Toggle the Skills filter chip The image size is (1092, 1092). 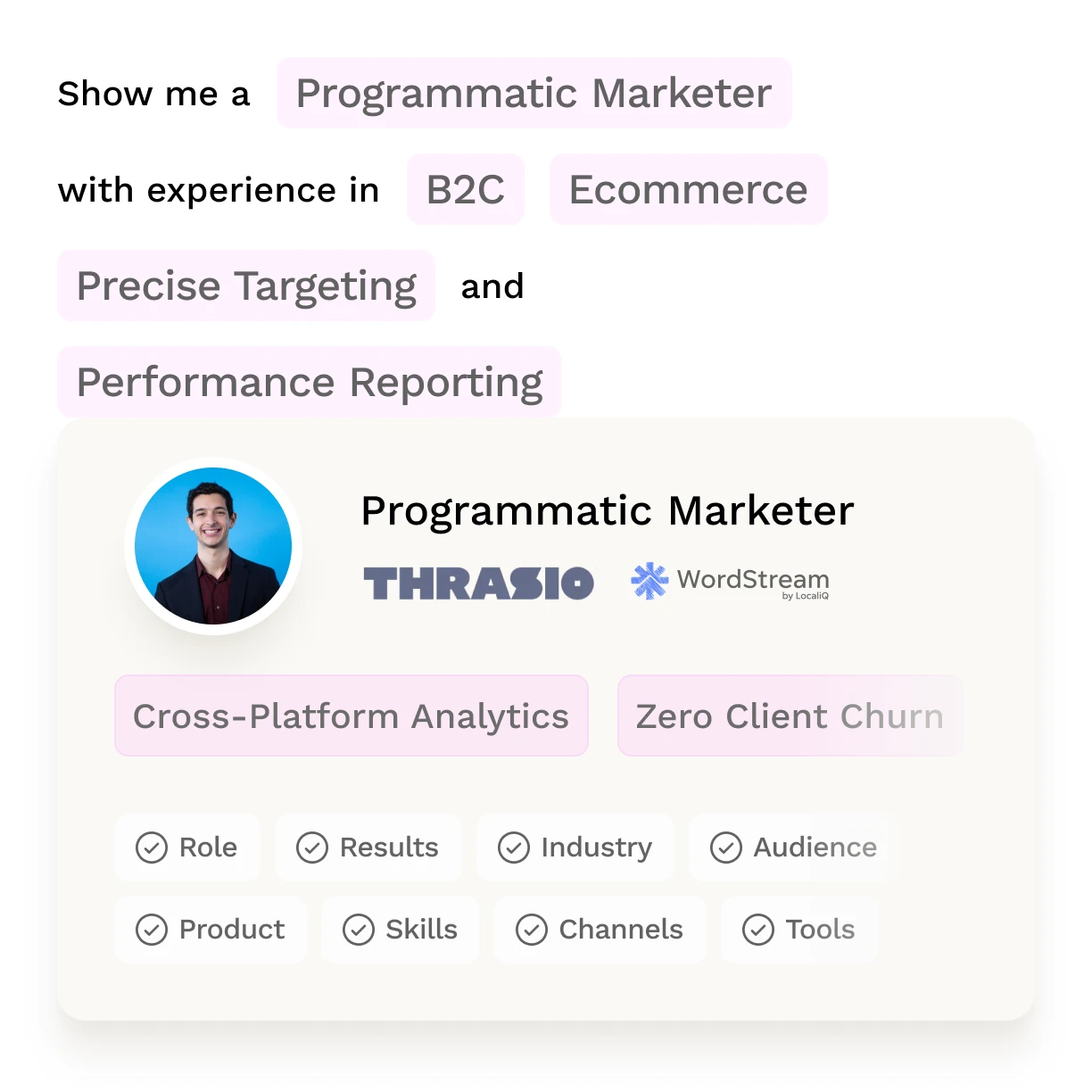click(x=400, y=930)
